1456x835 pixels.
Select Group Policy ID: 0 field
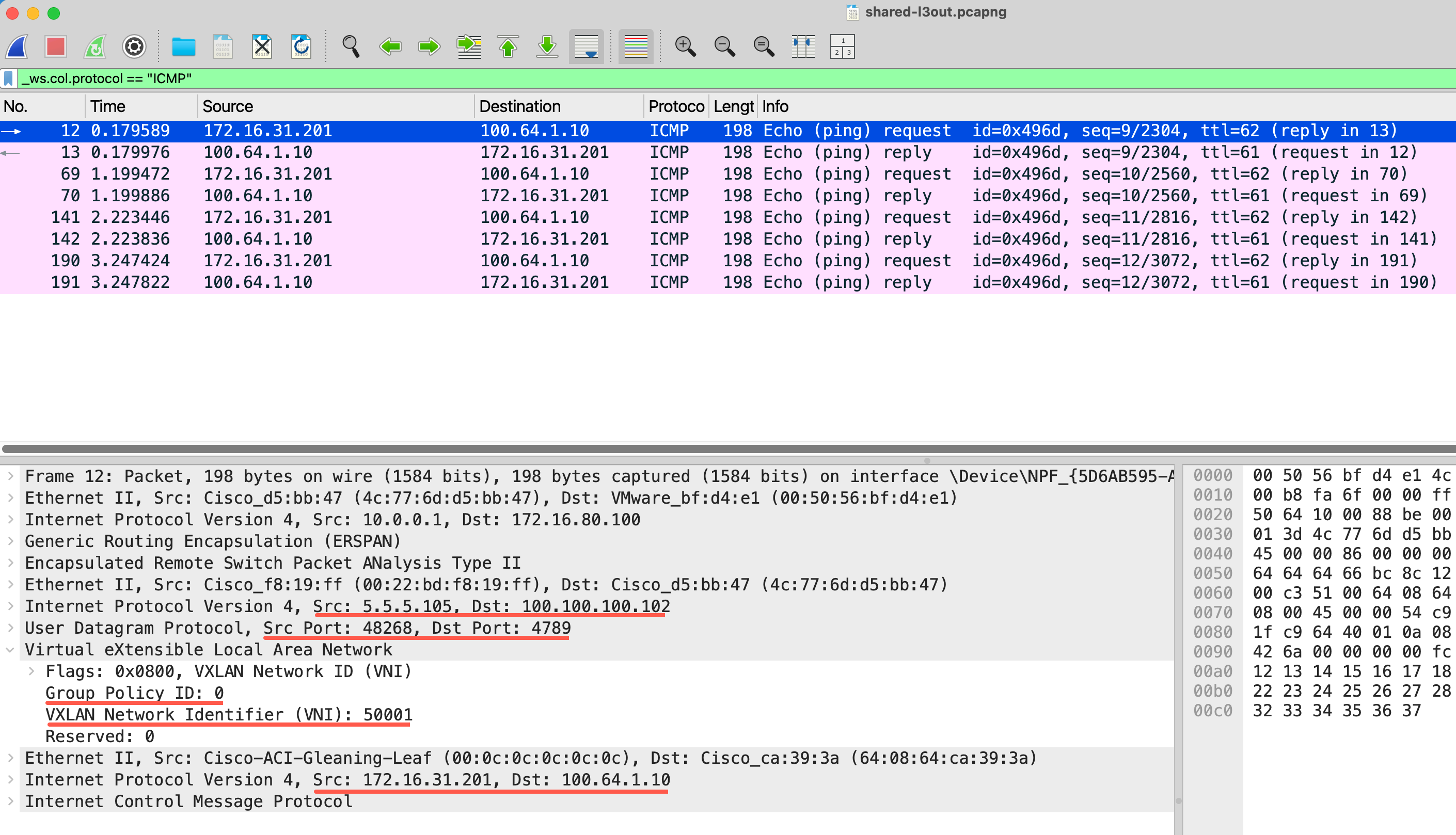pos(134,694)
